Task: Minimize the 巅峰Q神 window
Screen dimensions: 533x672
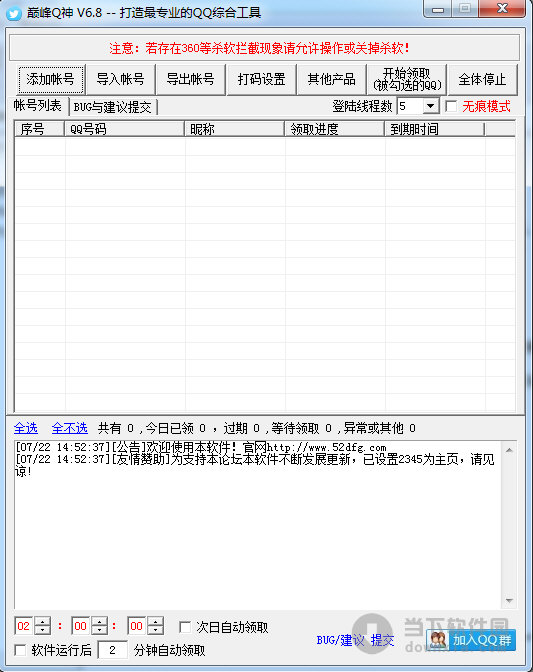Action: click(438, 9)
